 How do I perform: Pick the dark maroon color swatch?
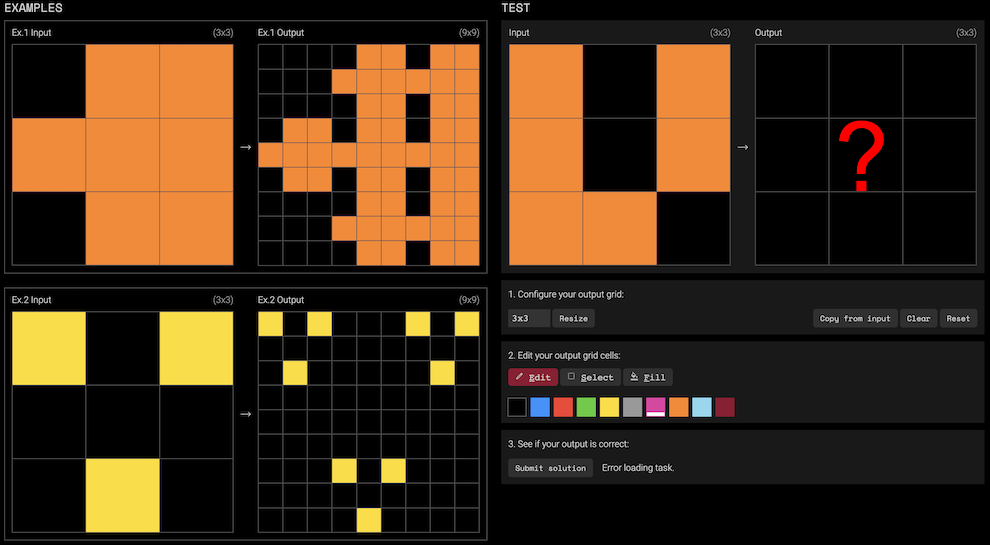pos(724,407)
